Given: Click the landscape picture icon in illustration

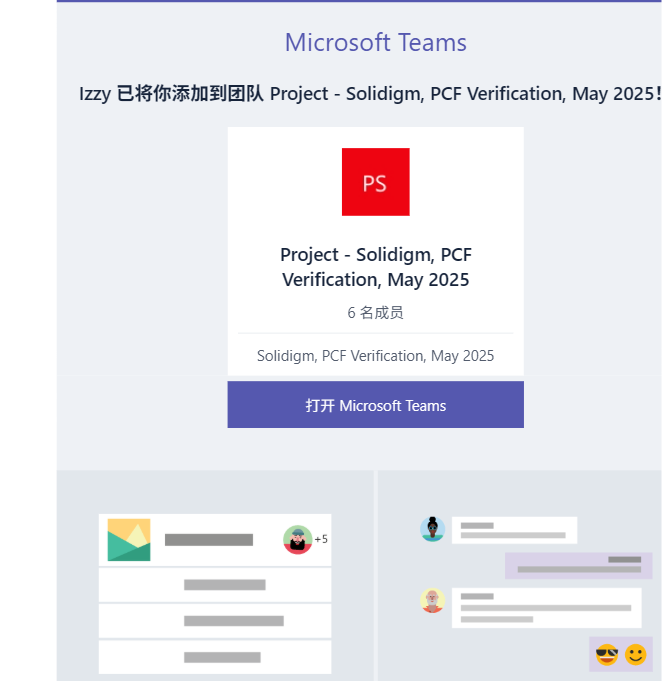Looking at the screenshot, I should 129,539.
